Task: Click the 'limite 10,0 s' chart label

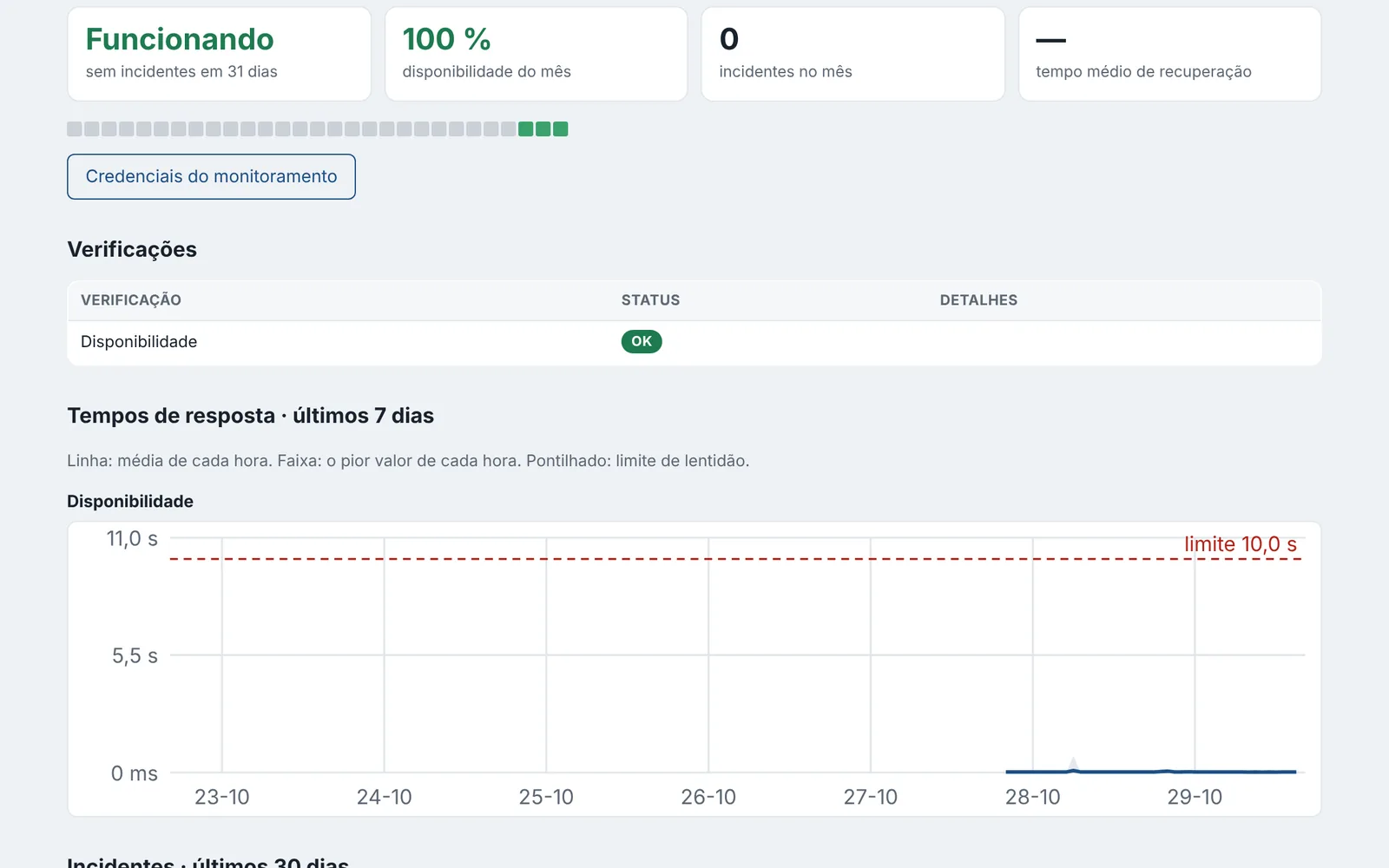Action: pos(1241,544)
